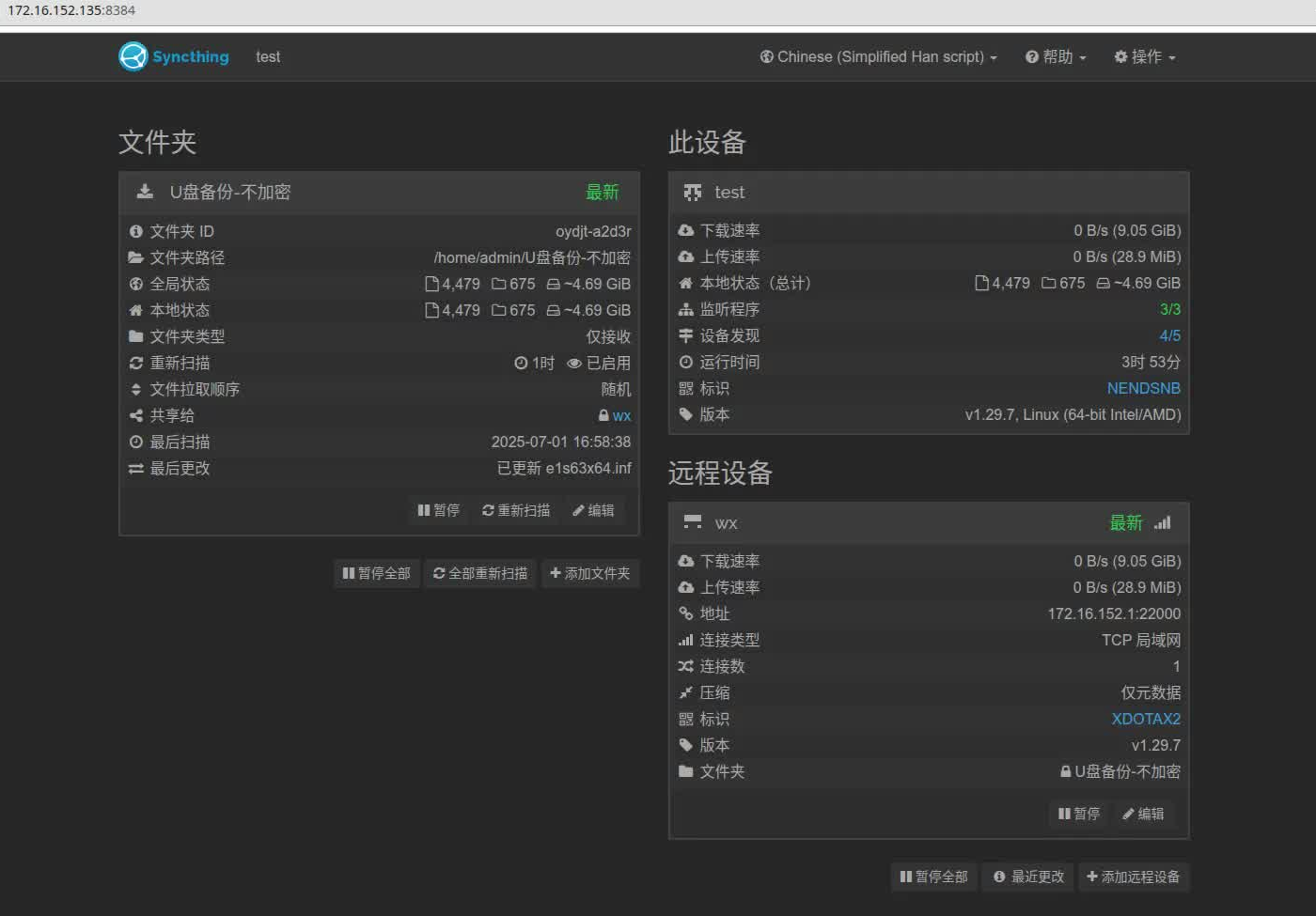Click the signal bars icon beside 最新 for wx
This screenshot has width=1316, height=916.
[1163, 522]
